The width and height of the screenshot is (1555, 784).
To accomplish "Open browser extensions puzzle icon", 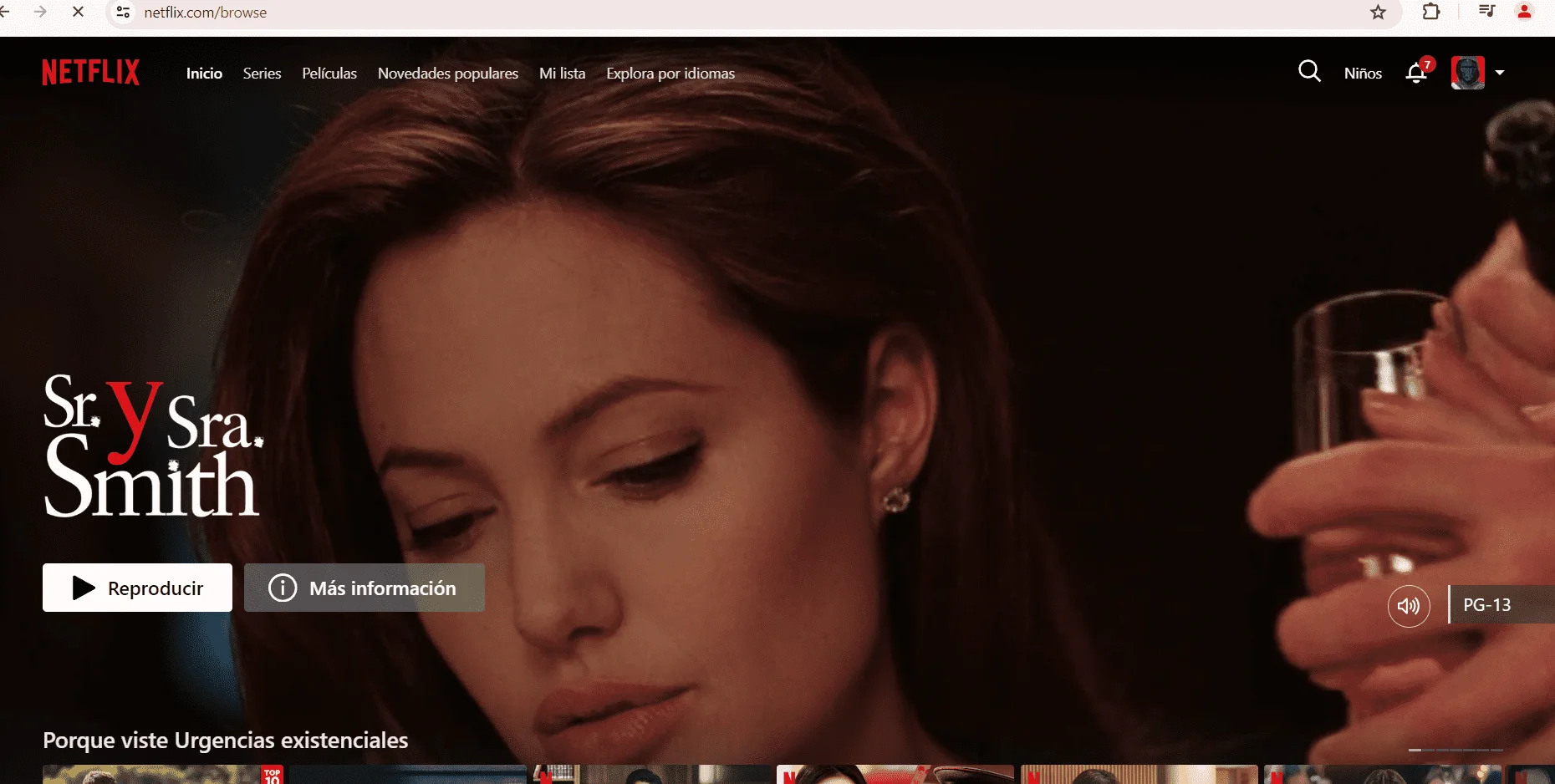I will coord(1431,12).
